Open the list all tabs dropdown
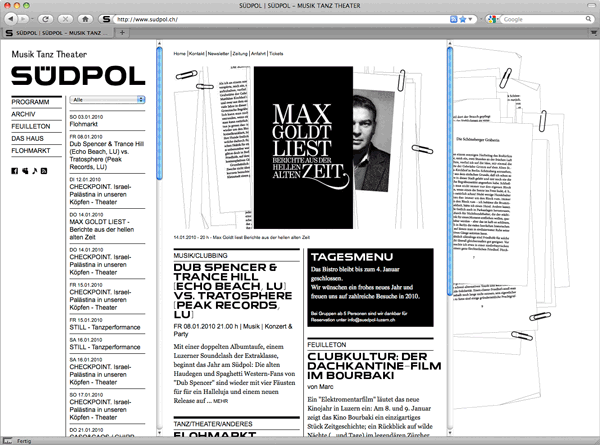Viewport: 600px width, 445px height. pos(594,33)
